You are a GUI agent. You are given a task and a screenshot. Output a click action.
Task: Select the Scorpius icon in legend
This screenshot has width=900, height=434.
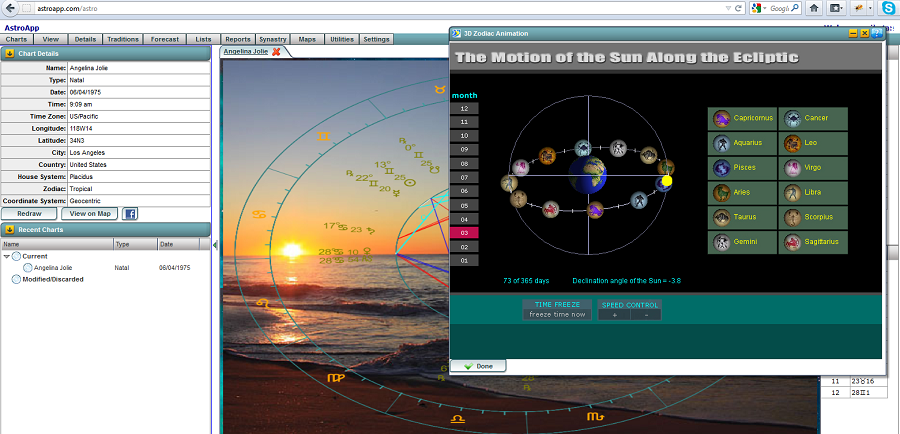(792, 217)
